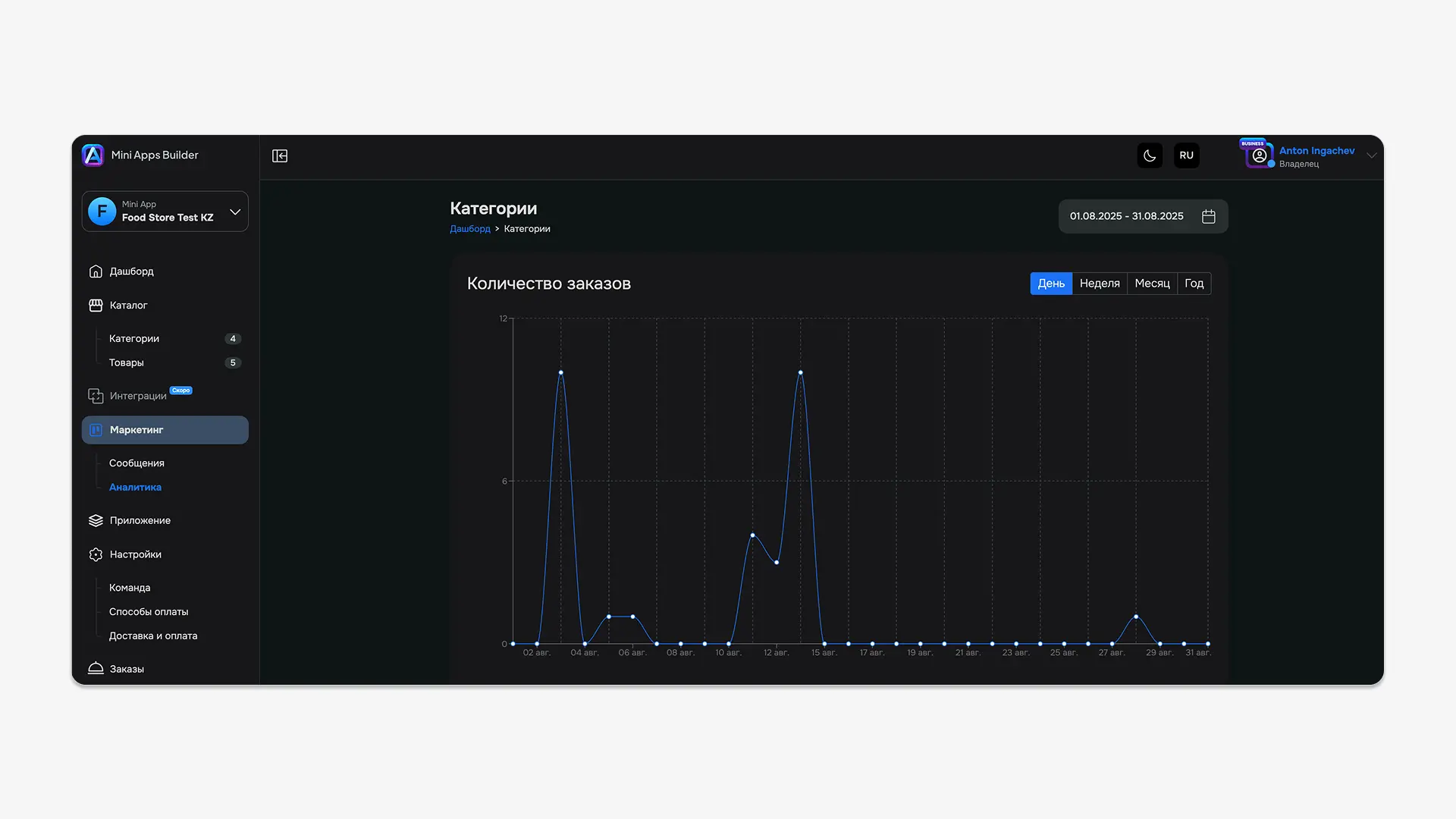Click the Food Store F avatar circle

[102, 212]
